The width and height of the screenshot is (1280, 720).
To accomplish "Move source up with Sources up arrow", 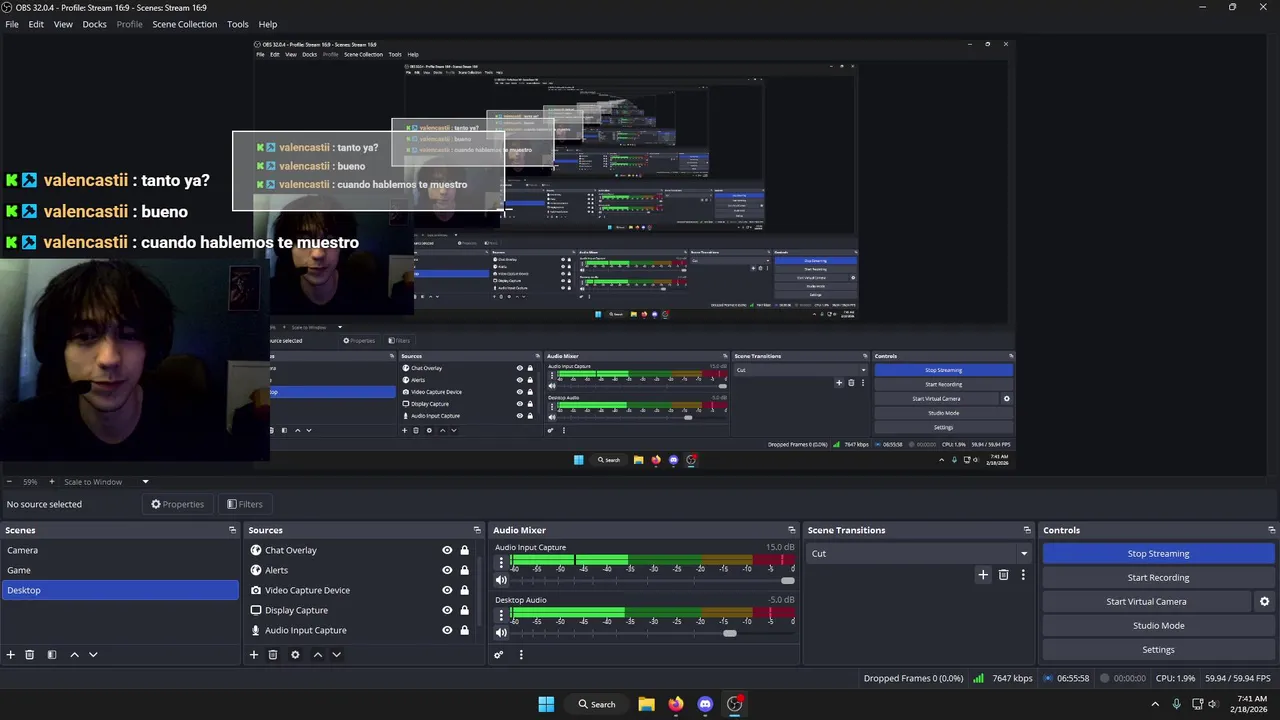I will [x=318, y=655].
